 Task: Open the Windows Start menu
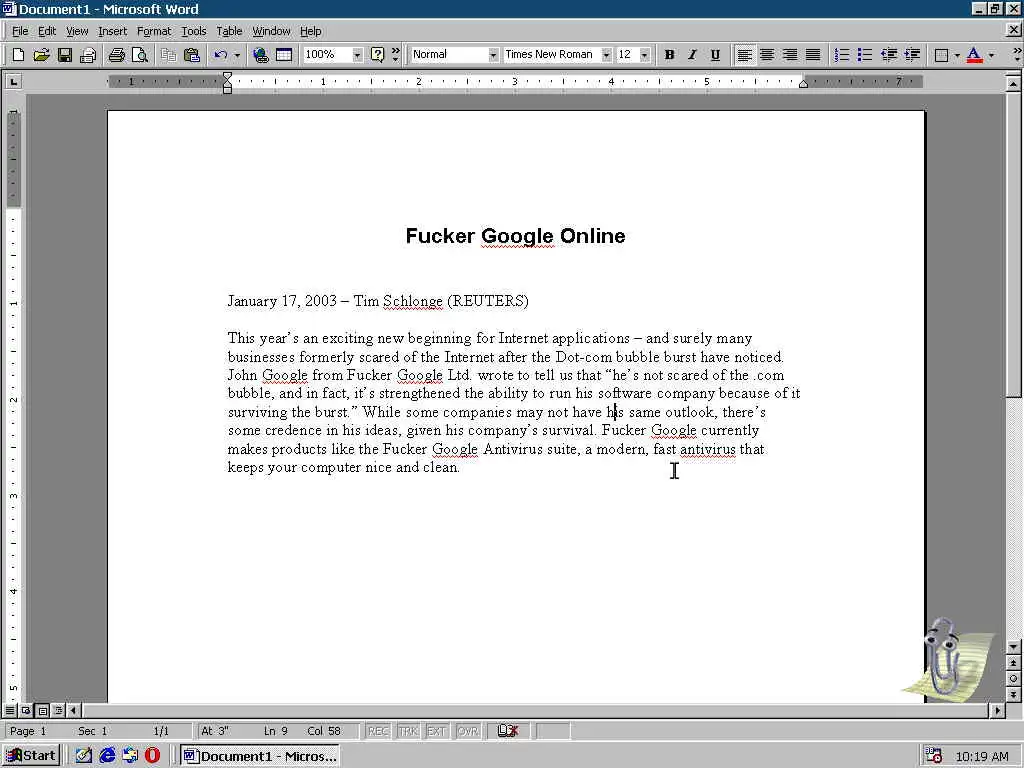click(x=31, y=756)
